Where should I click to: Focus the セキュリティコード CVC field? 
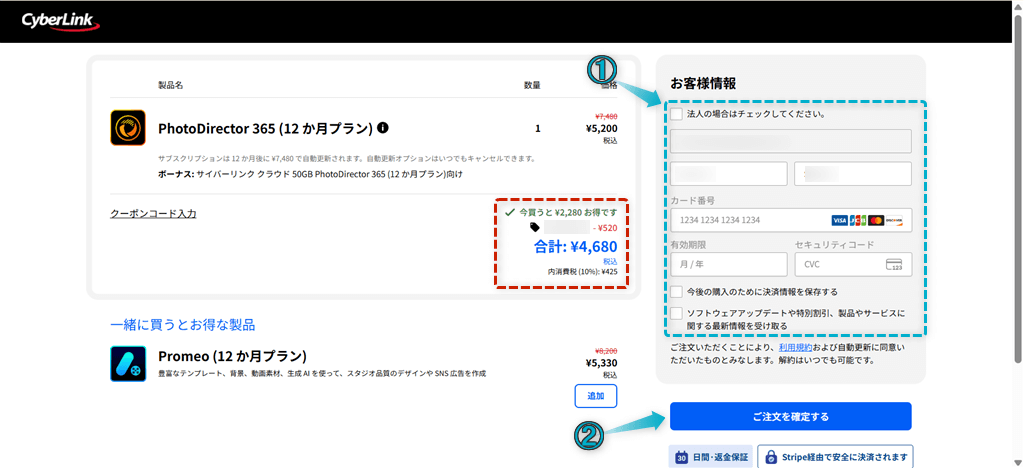coord(853,264)
